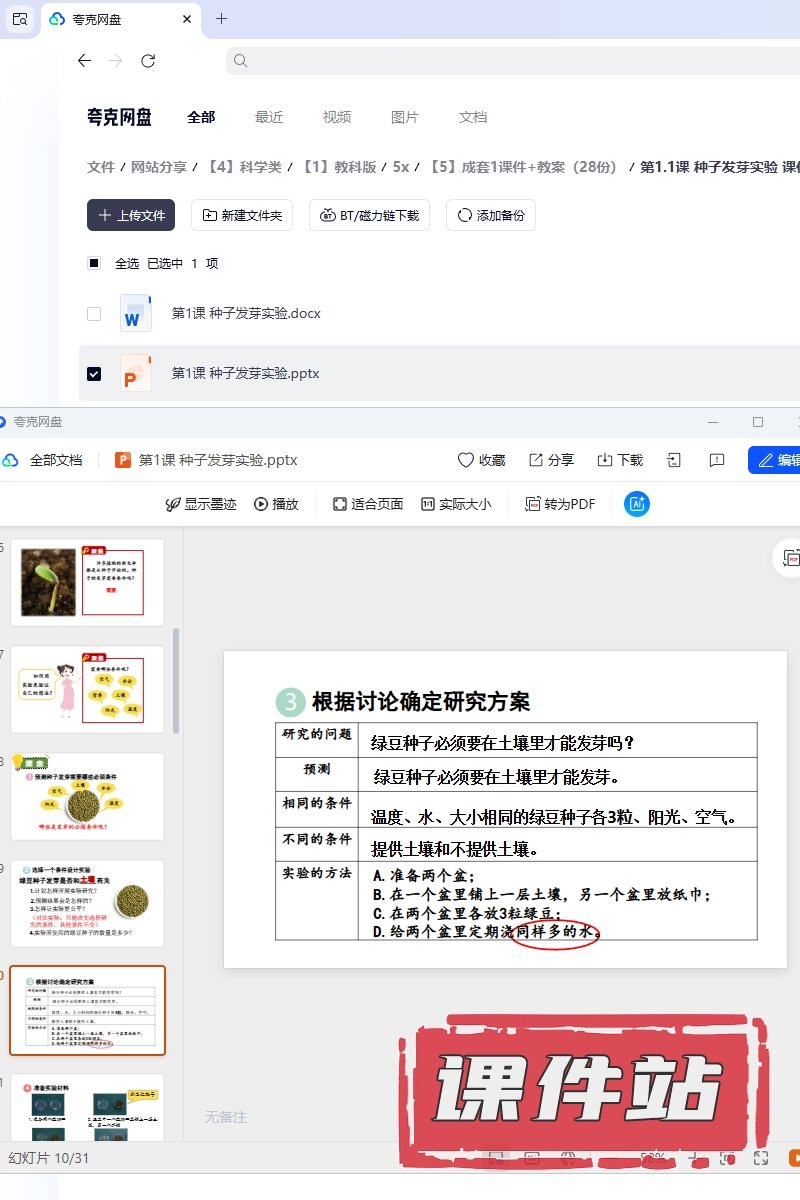This screenshot has height=1200, width=800.
Task: Click 实际大小 actual size icon
Action: click(x=428, y=504)
